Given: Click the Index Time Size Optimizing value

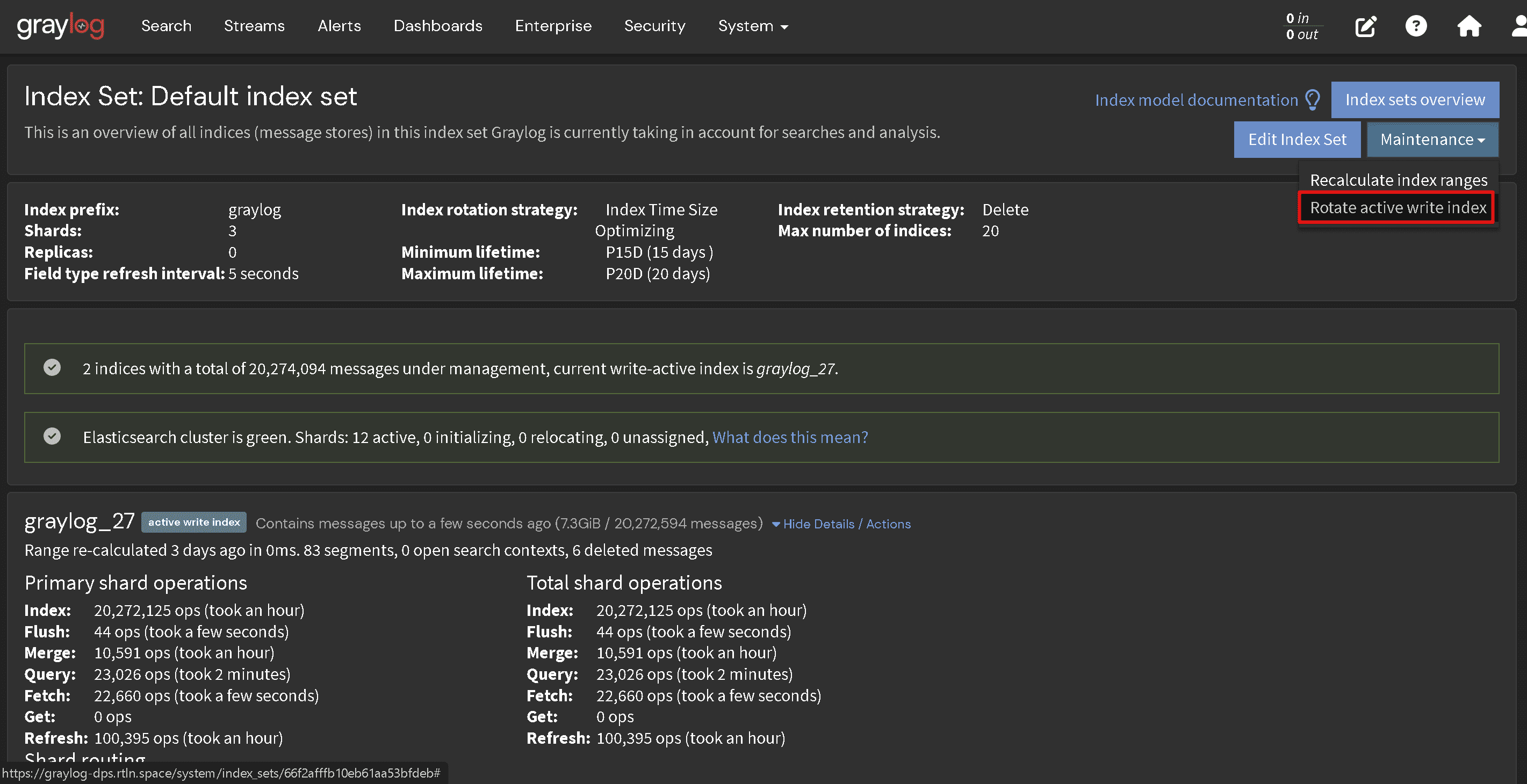Looking at the screenshot, I should tap(656, 220).
